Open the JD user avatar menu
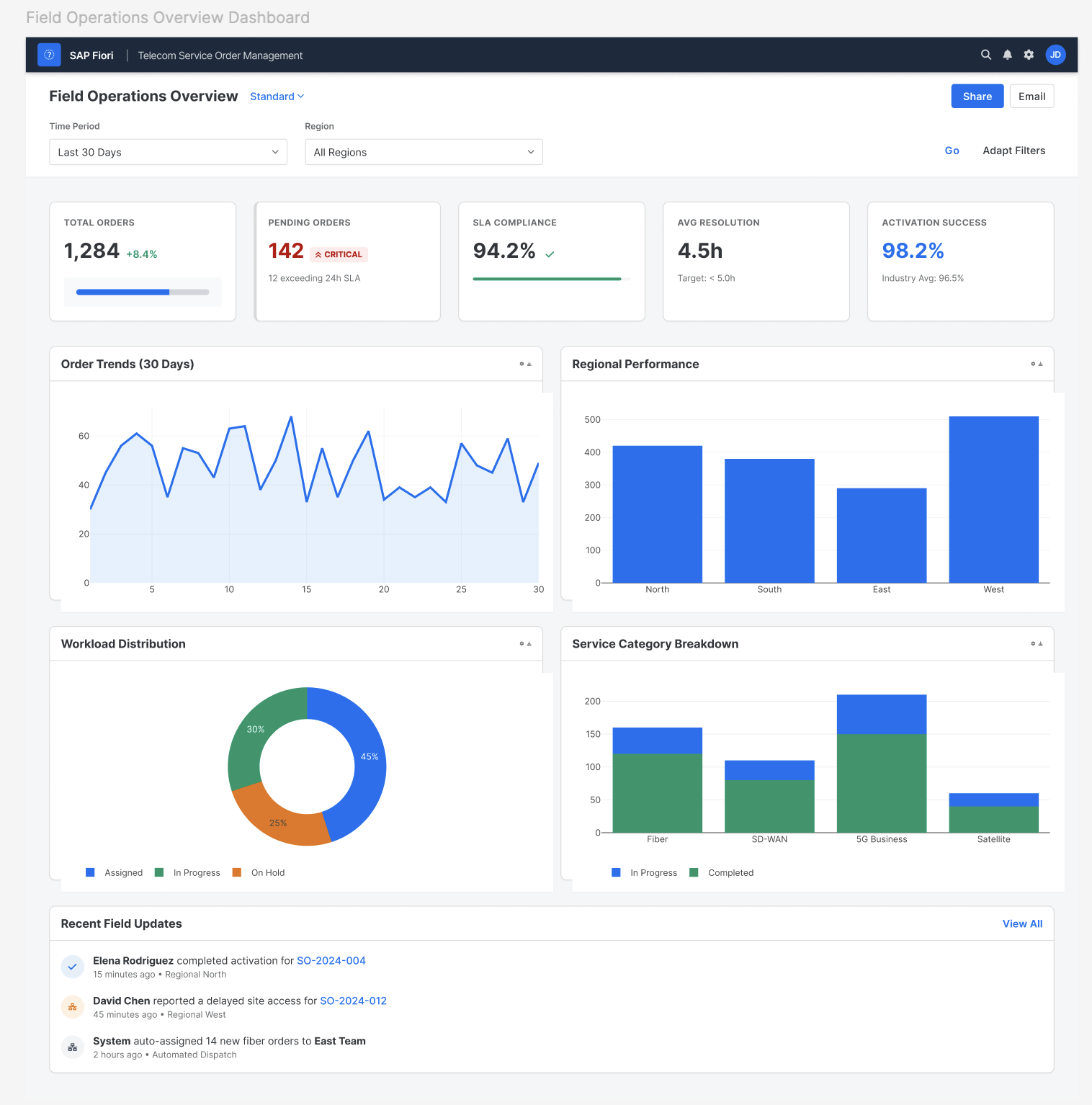The height and width of the screenshot is (1105, 1092). coord(1055,55)
